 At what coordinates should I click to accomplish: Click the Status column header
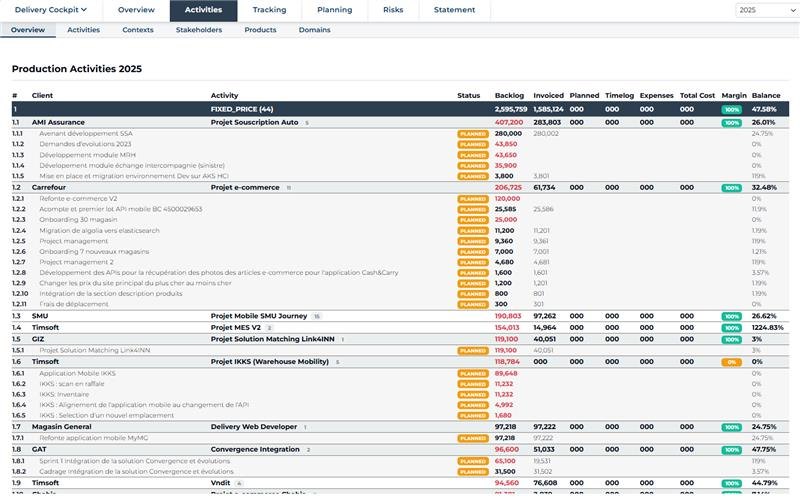coord(468,95)
